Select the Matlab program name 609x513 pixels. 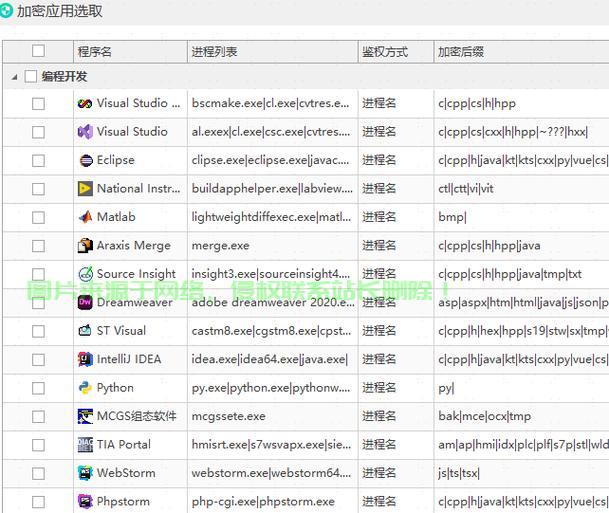coord(116,217)
